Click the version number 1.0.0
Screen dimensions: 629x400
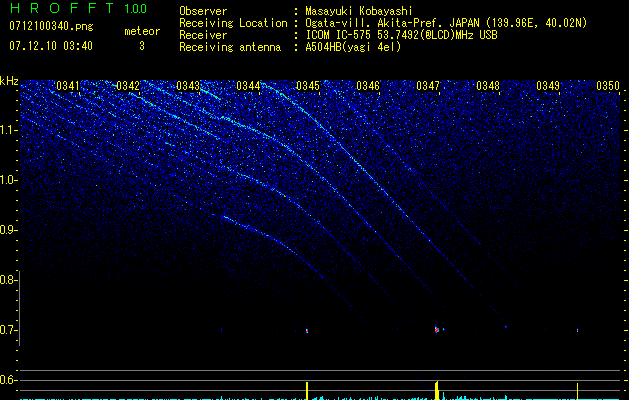pos(136,8)
